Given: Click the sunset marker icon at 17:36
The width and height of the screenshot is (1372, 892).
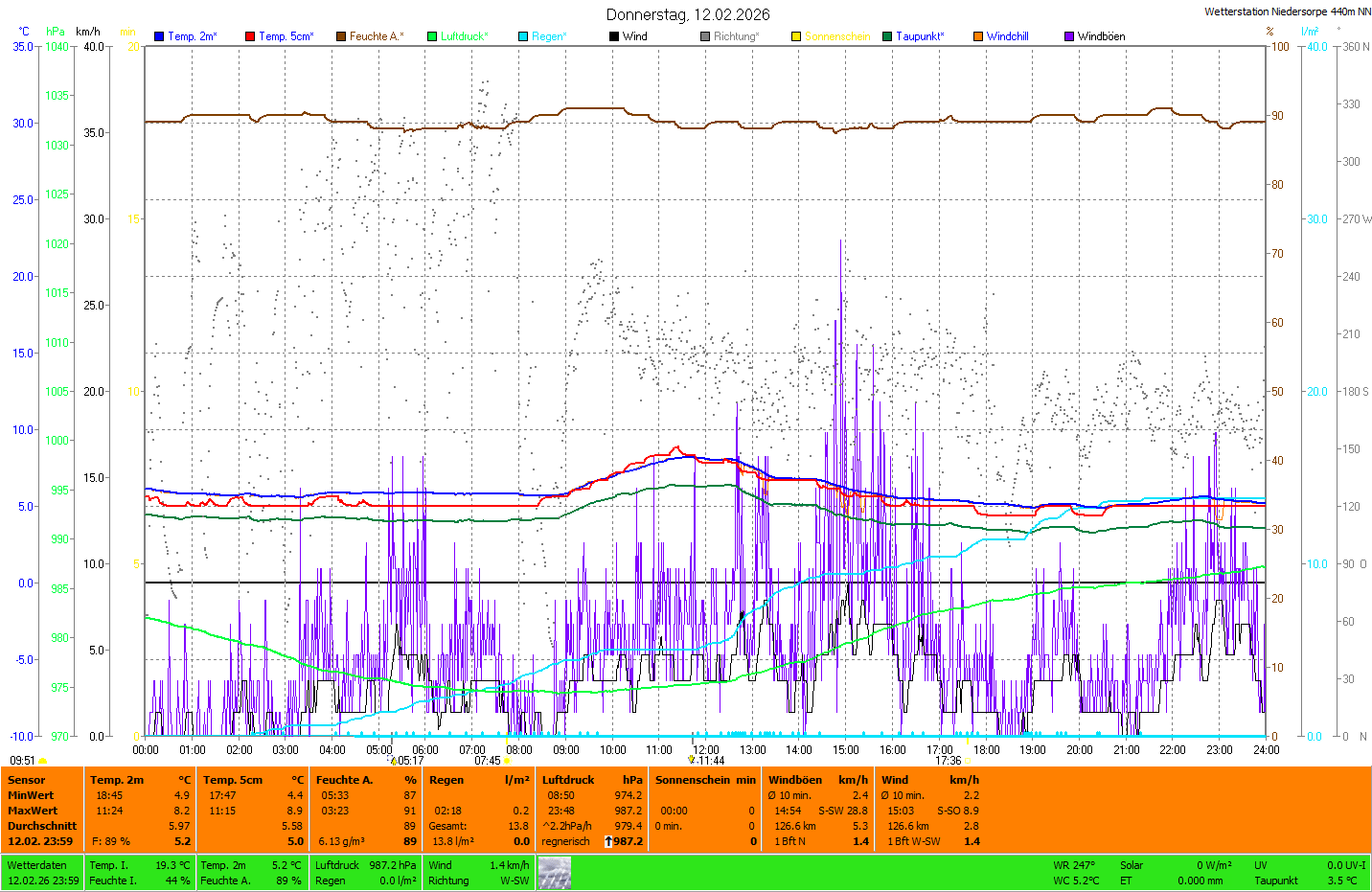Looking at the screenshot, I should click(968, 761).
